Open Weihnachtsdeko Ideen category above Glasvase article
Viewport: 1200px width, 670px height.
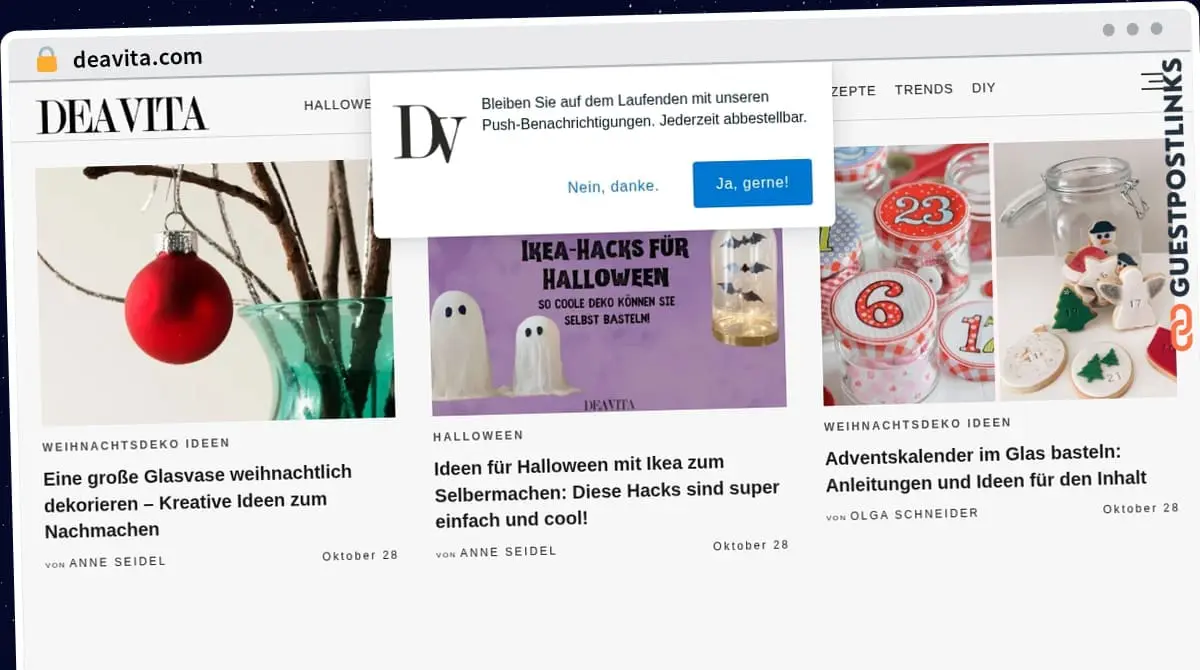point(136,444)
